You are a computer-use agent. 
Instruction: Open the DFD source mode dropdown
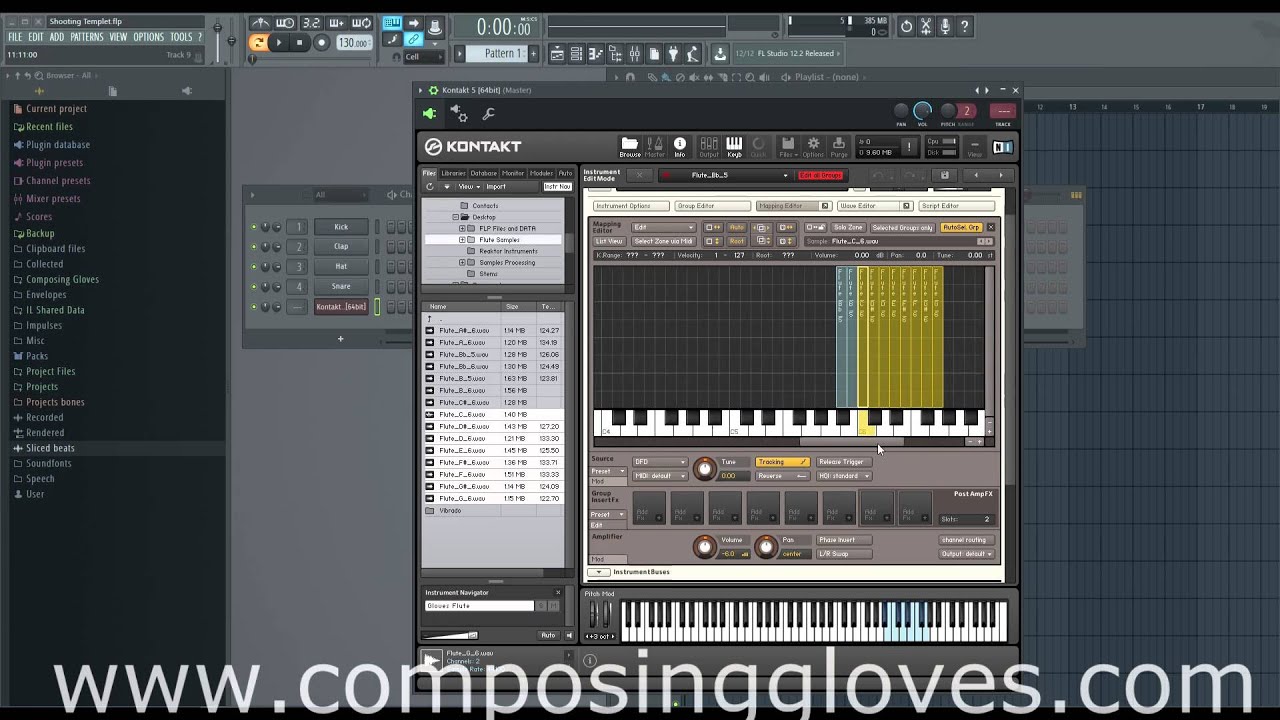[659, 462]
